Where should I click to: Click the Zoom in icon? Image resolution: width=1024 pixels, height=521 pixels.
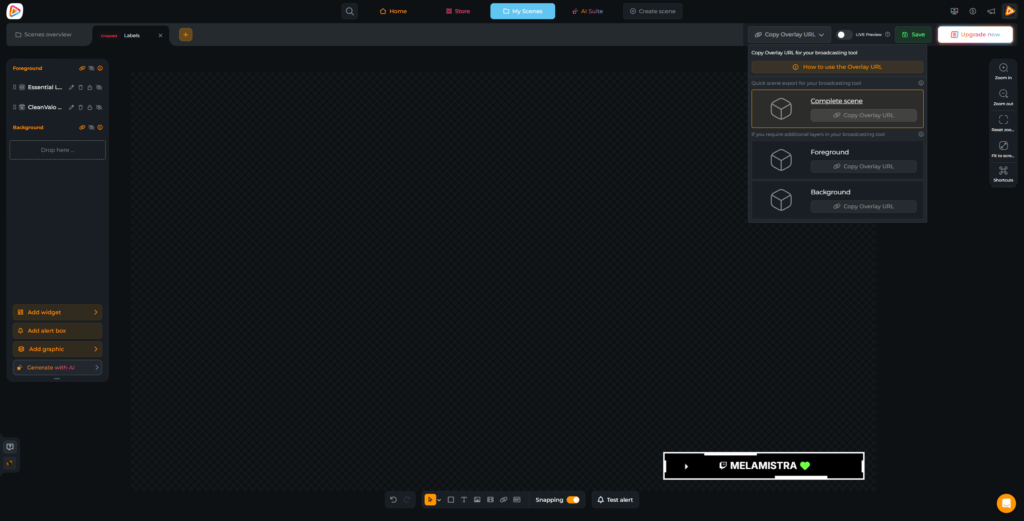click(1003, 68)
